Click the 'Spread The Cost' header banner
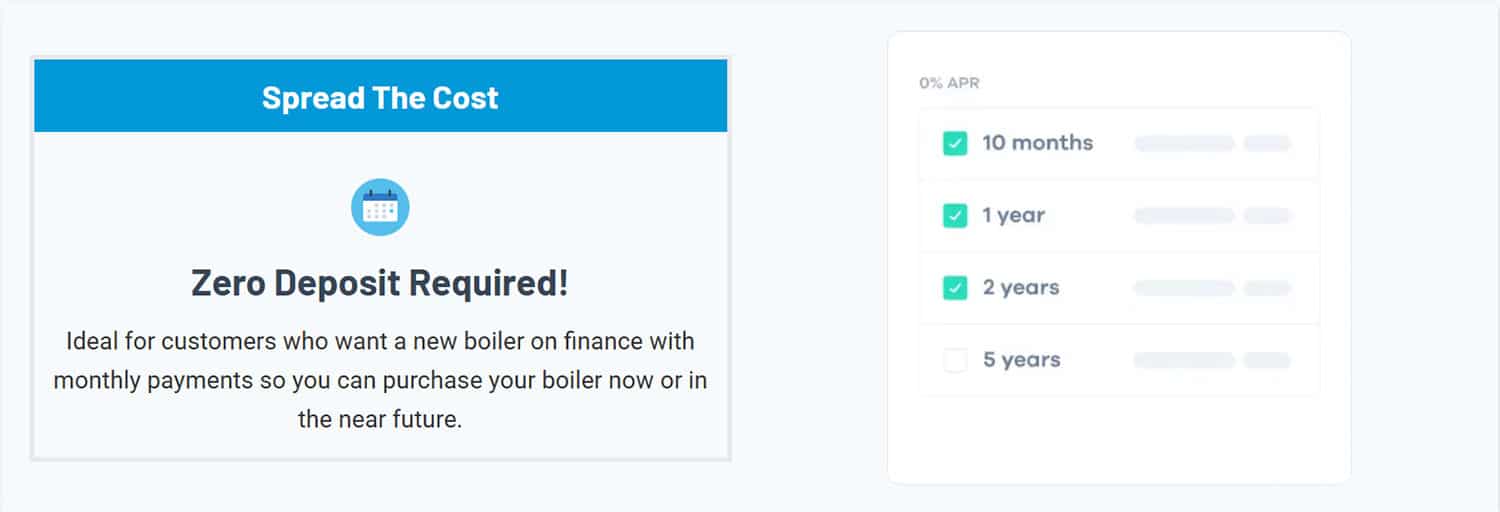Screen dimensions: 1500x512 pyautogui.click(x=380, y=97)
